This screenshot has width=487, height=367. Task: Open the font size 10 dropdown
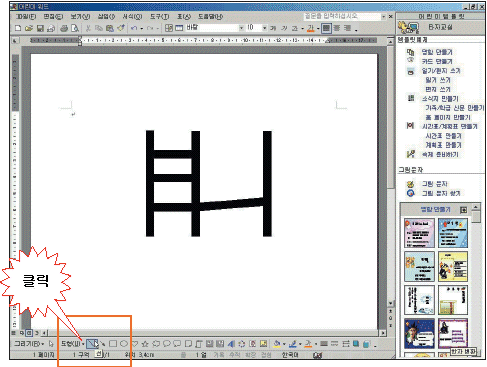[x=264, y=28]
